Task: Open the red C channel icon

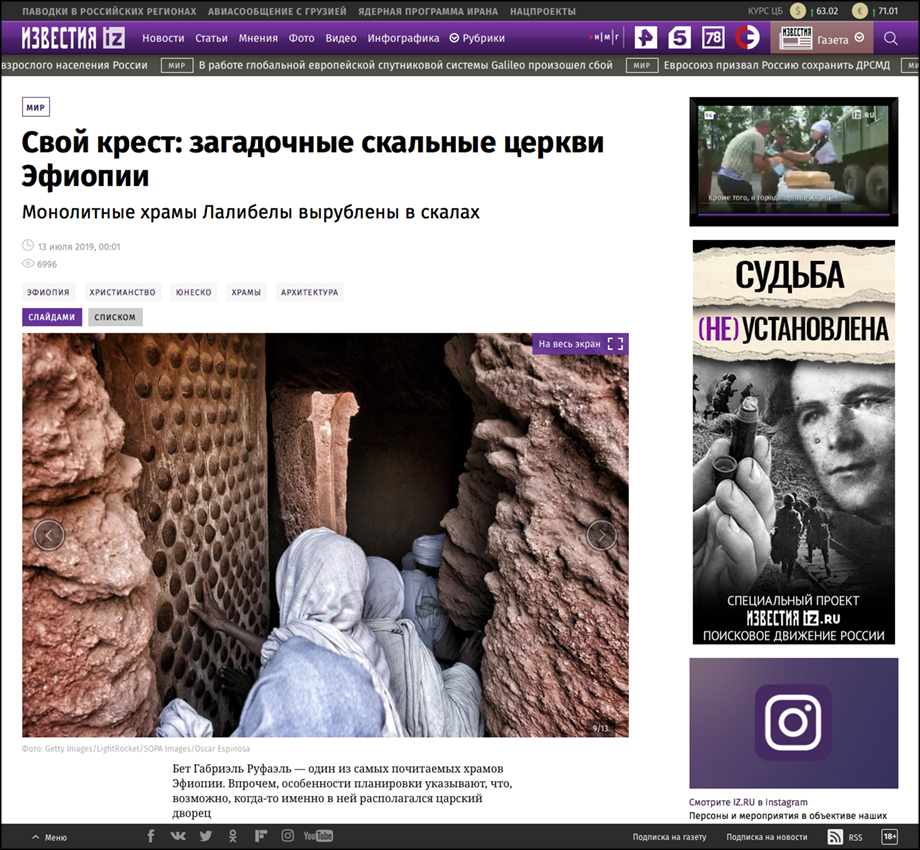Action: click(x=748, y=38)
